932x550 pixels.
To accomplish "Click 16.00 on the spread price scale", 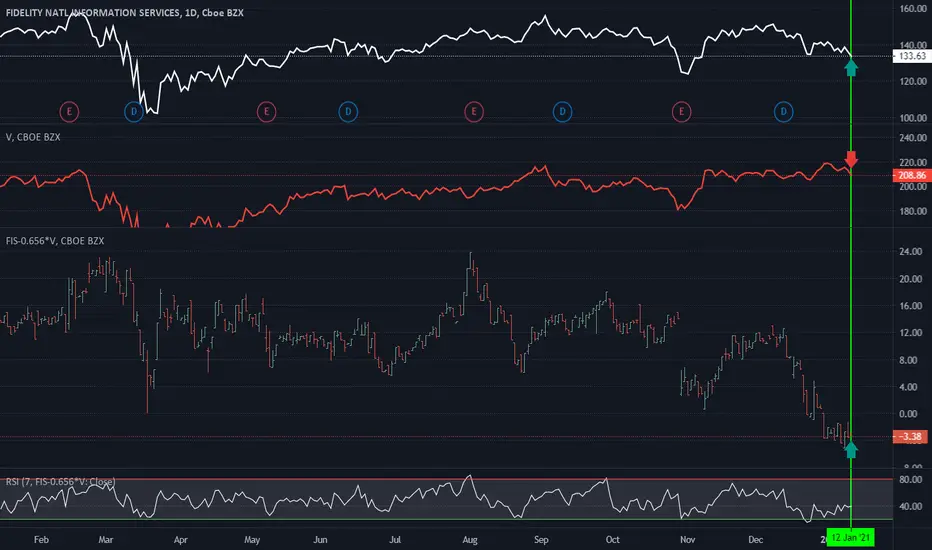I will pyautogui.click(x=911, y=306).
